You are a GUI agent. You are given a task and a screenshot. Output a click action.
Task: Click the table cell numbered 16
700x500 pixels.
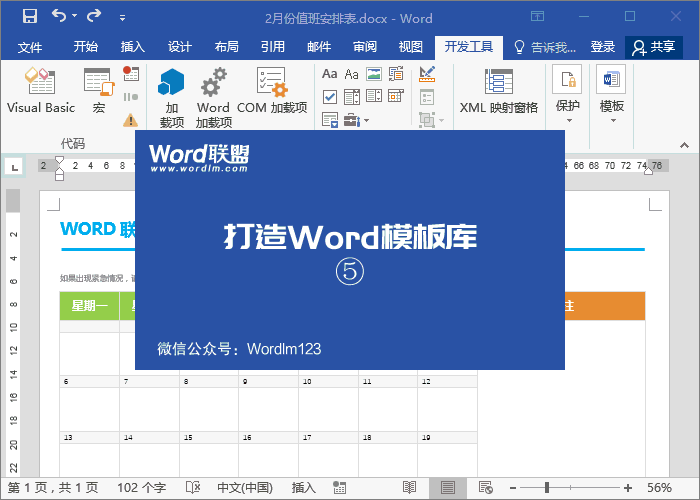pyautogui.click(x=268, y=437)
